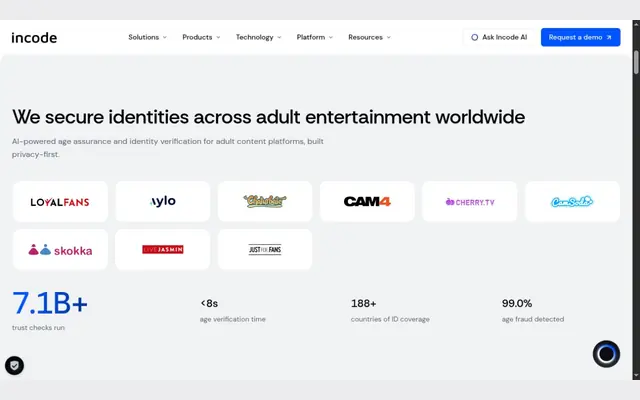Select the Aylo logo card
Viewport: 640px width, 400px height.
click(x=162, y=202)
